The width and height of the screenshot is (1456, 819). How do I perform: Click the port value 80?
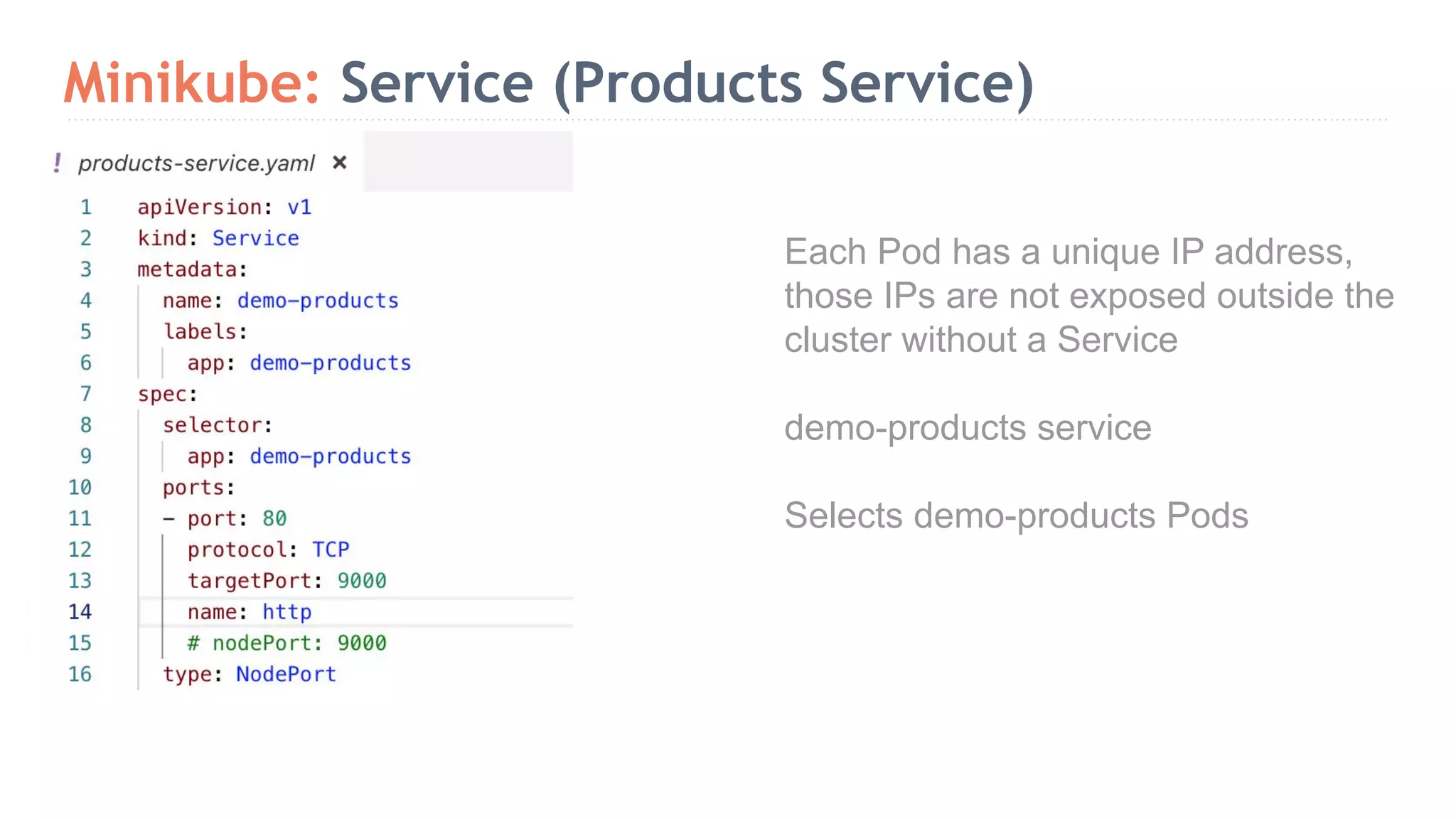(x=274, y=518)
